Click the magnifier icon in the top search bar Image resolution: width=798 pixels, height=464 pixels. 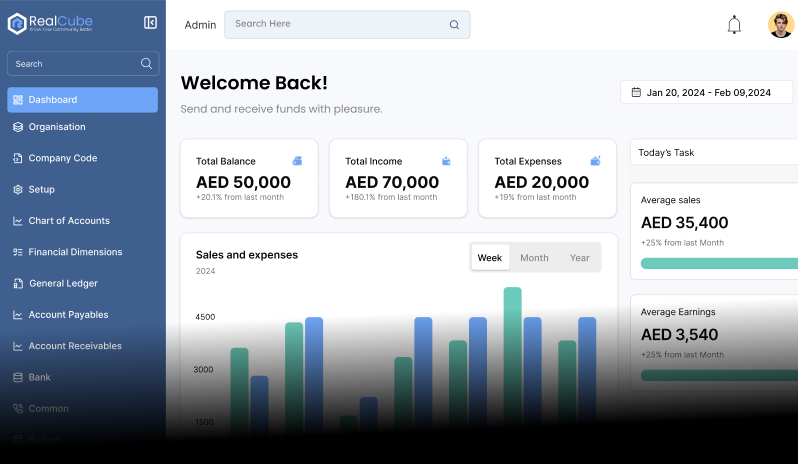(x=454, y=24)
